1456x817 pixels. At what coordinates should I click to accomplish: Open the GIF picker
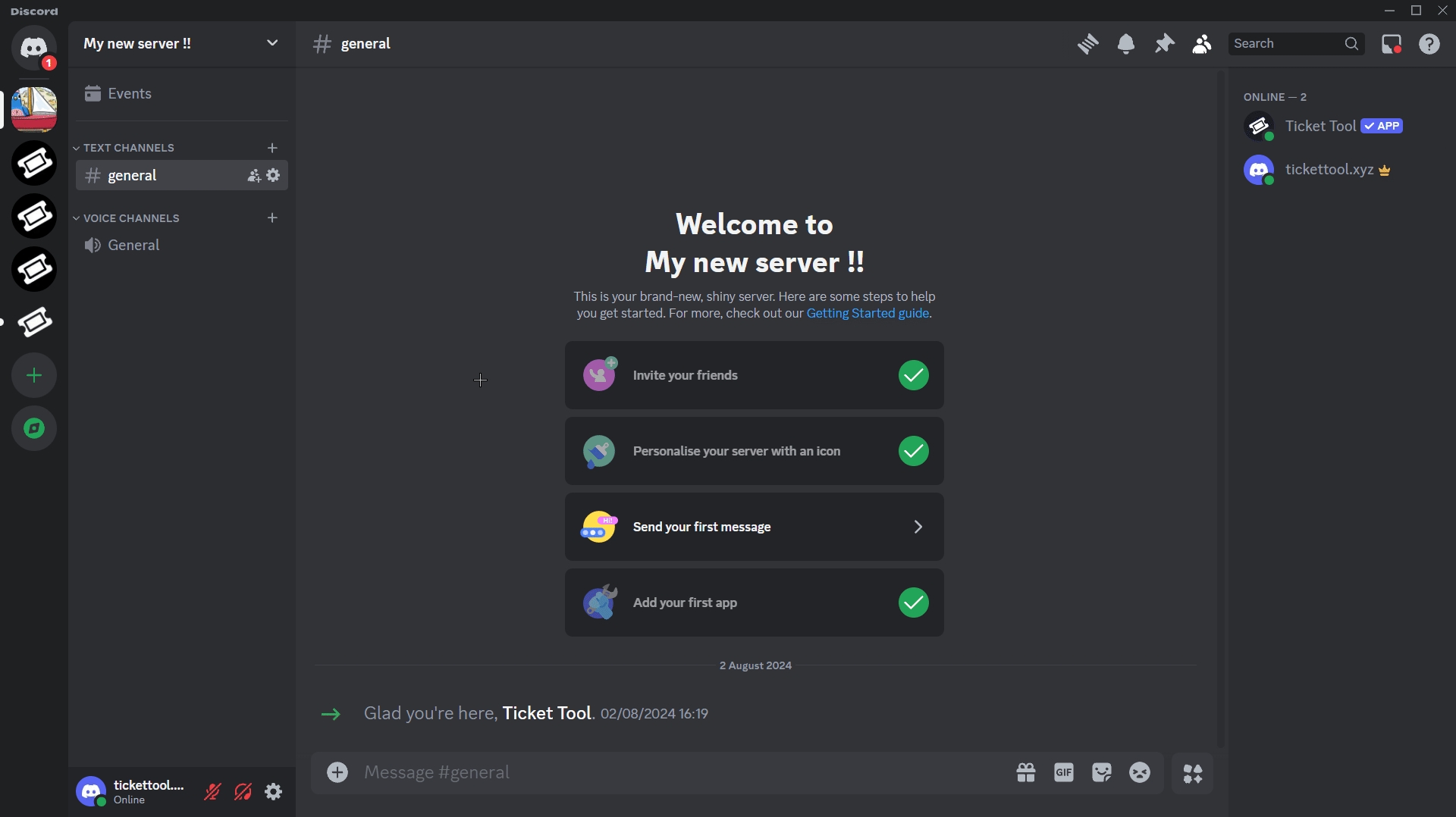click(1064, 772)
